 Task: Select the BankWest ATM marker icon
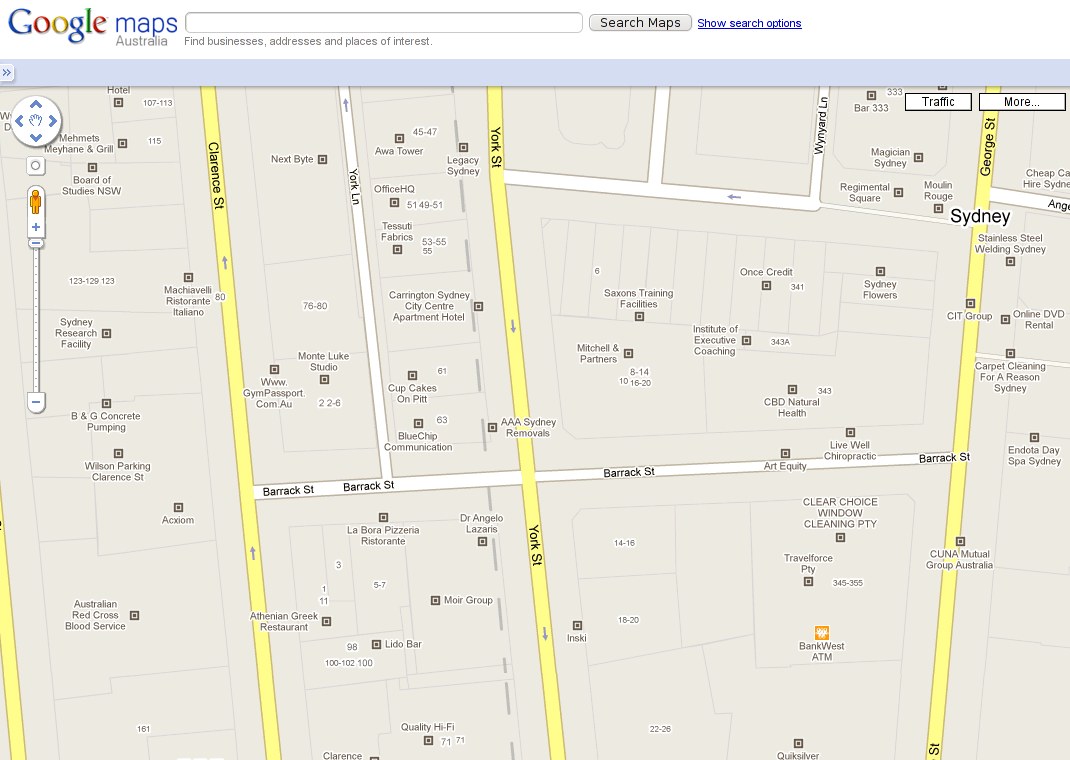tap(822, 632)
